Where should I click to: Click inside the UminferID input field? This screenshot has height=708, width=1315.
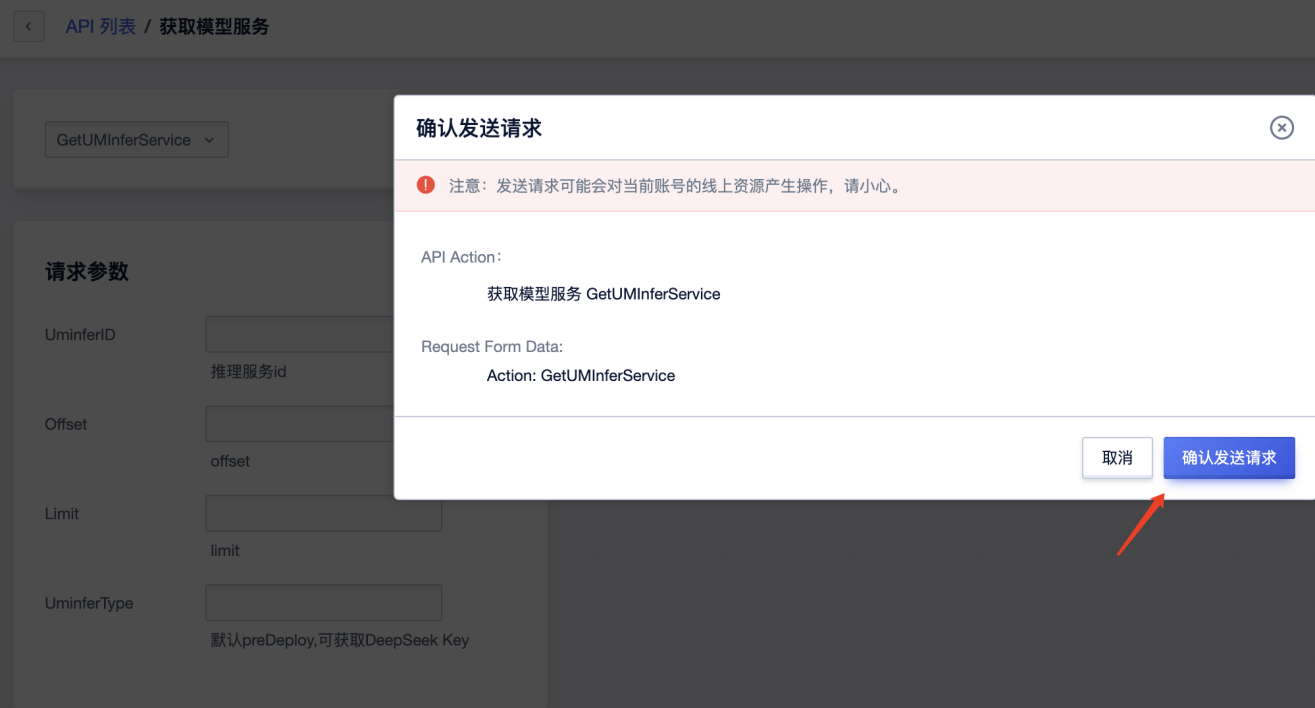tap(300, 333)
